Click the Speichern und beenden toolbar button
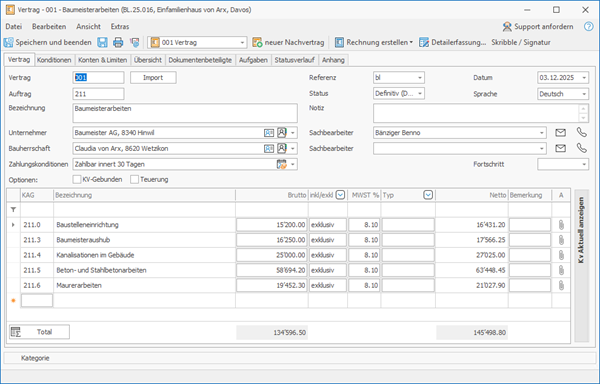 tap(48, 42)
